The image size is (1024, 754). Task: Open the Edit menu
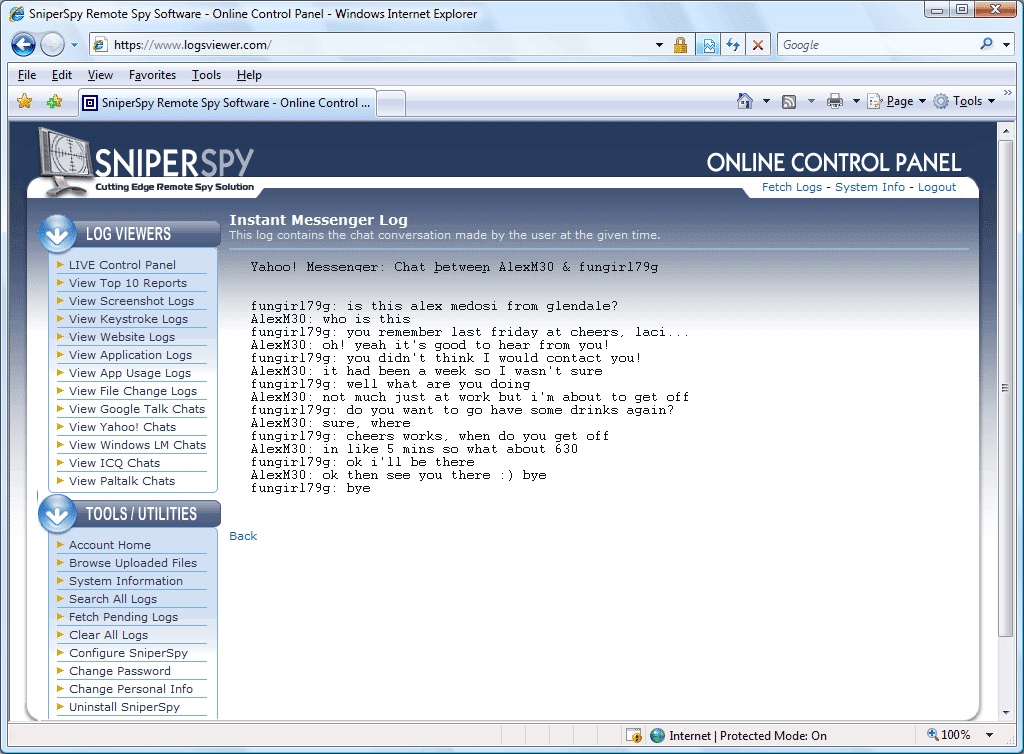[x=62, y=75]
